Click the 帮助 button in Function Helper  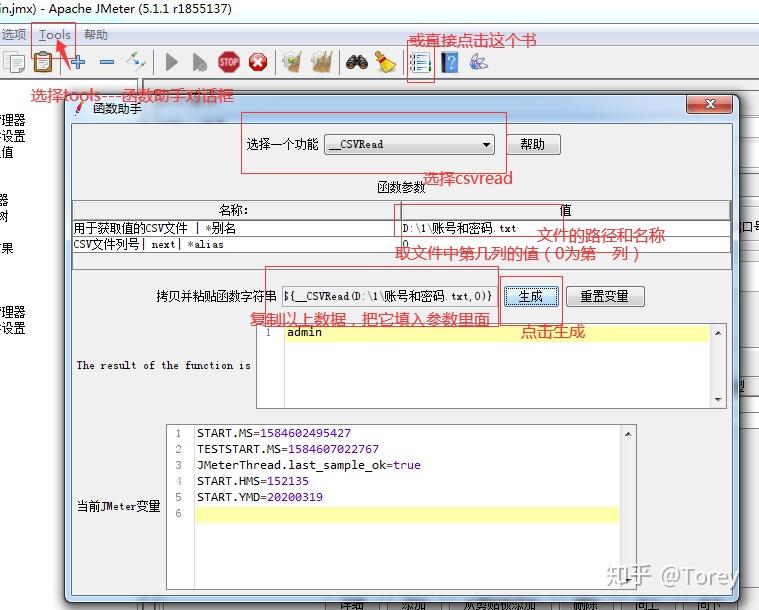[533, 144]
